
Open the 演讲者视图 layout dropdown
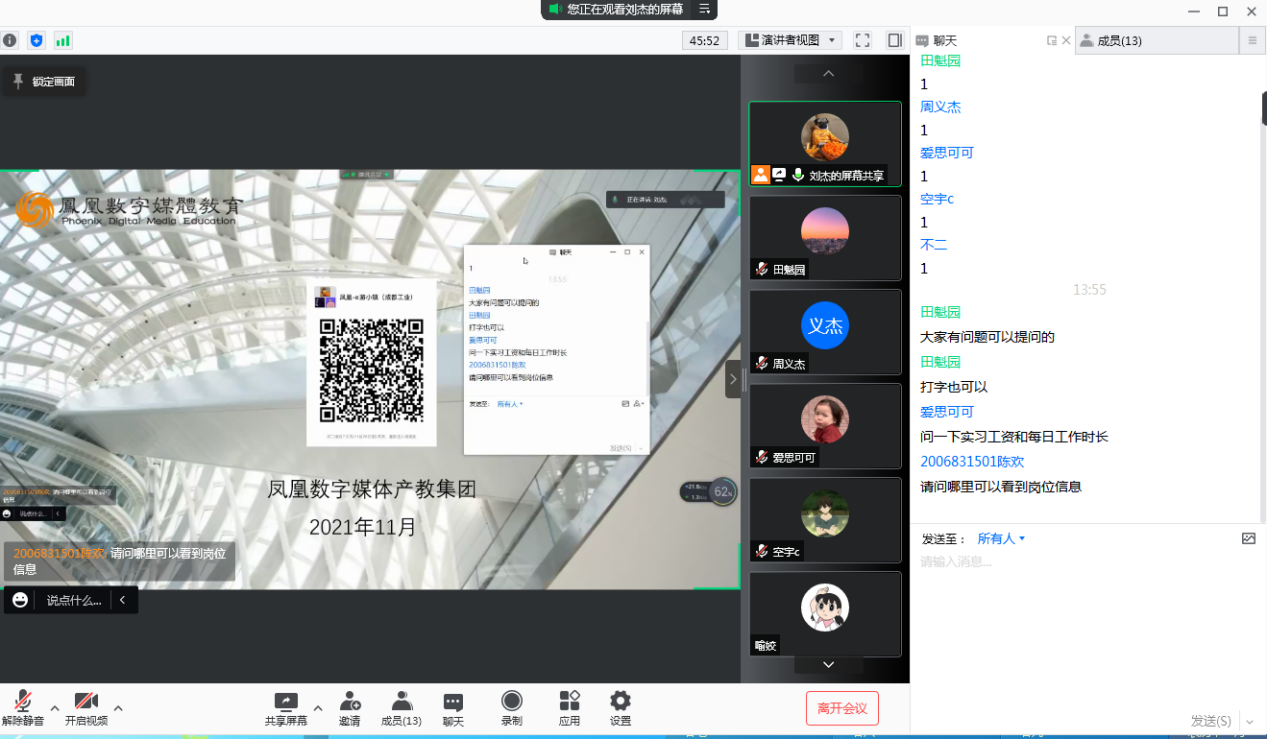[790, 40]
